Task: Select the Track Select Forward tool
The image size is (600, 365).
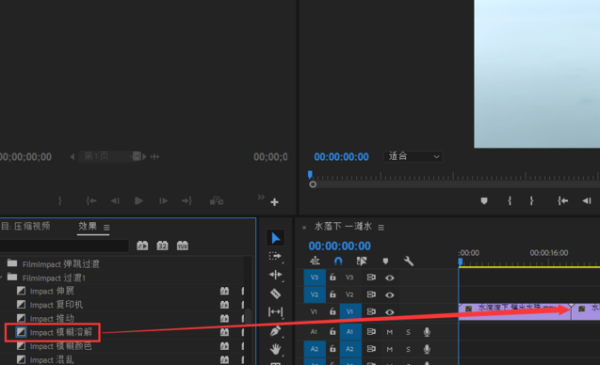Action: pos(275,256)
